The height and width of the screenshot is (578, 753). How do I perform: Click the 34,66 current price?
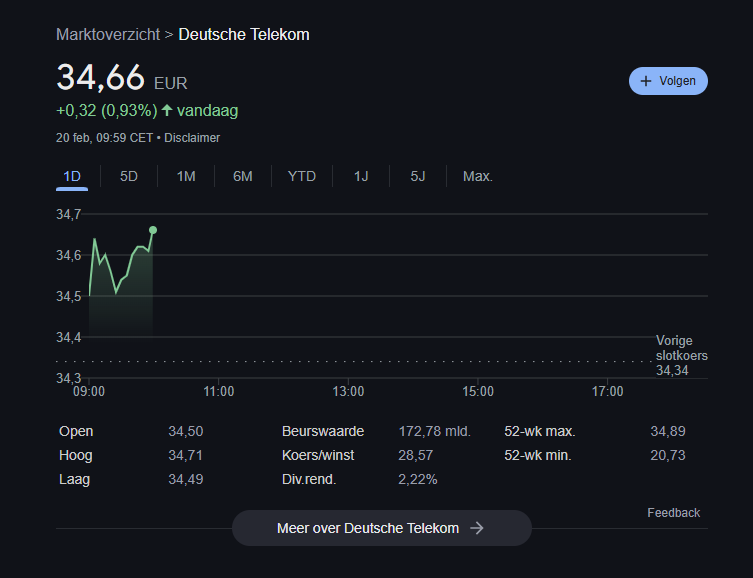(100, 77)
